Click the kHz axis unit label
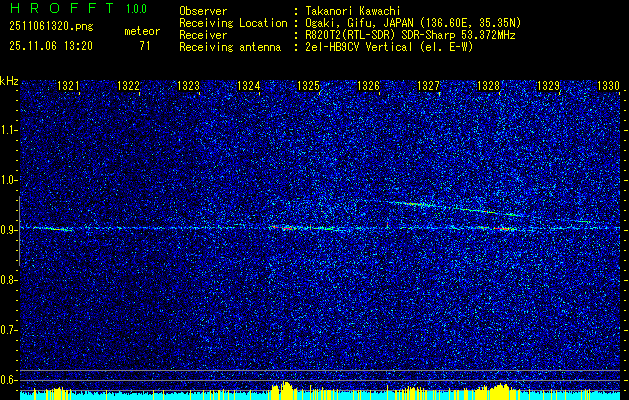The height and width of the screenshot is (400, 629). (x=9, y=81)
